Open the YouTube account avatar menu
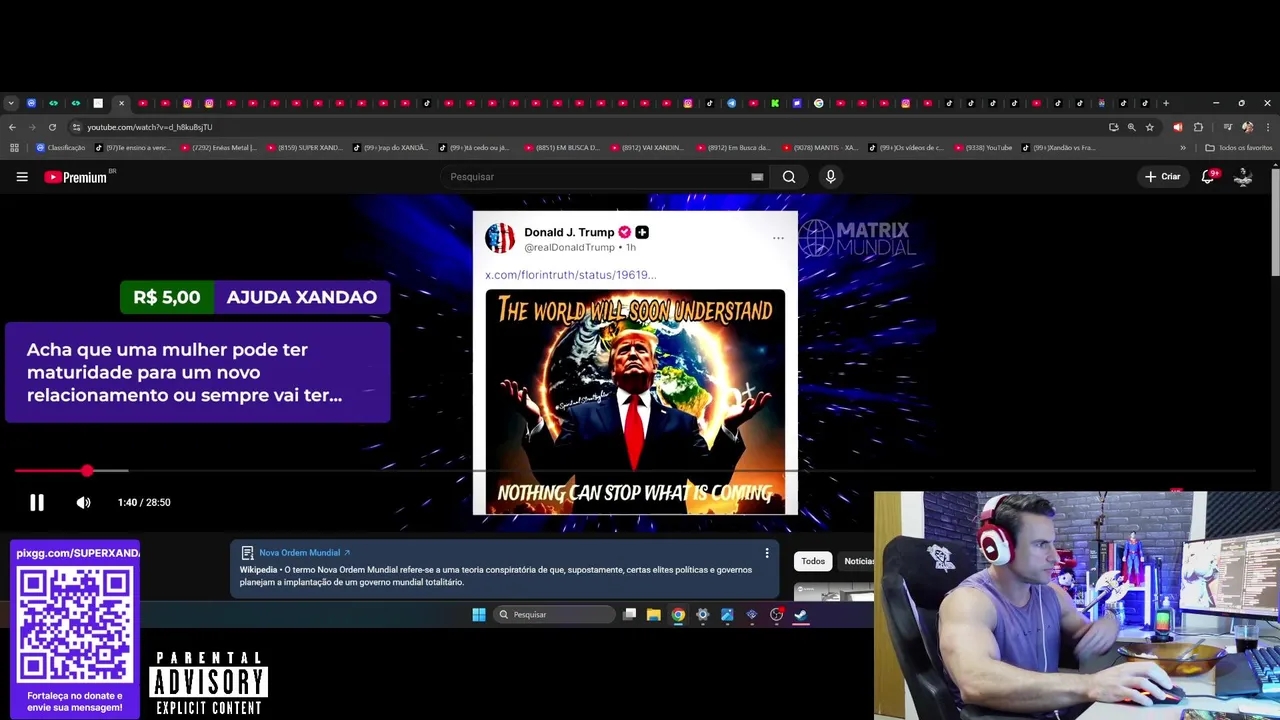This screenshot has height=720, width=1280. [x=1243, y=177]
